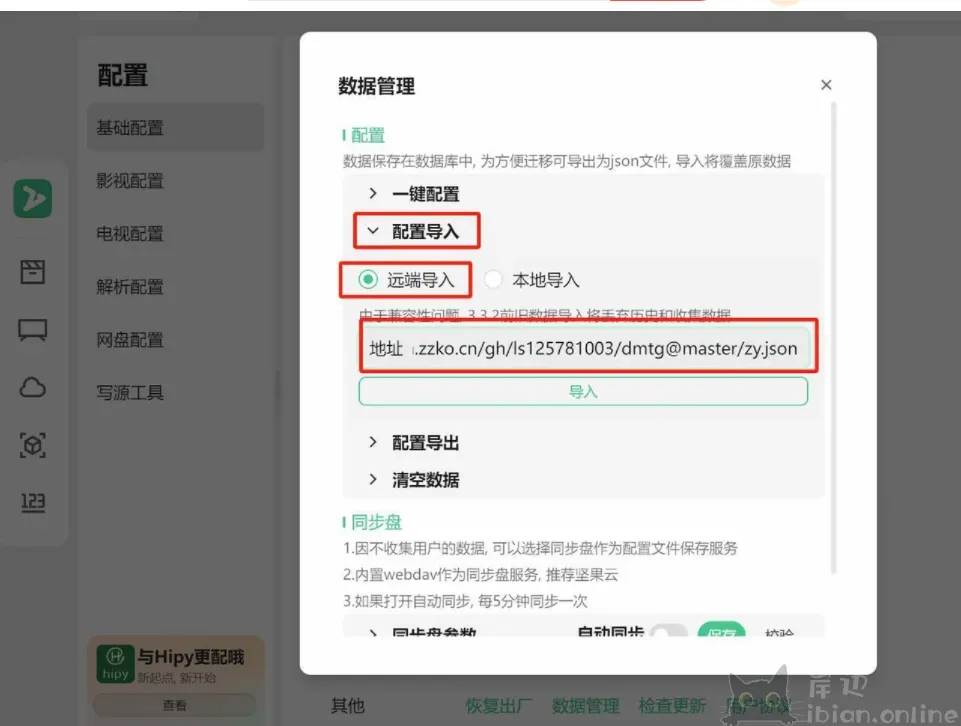Click the cloud icon in sidebar

pos(33,388)
